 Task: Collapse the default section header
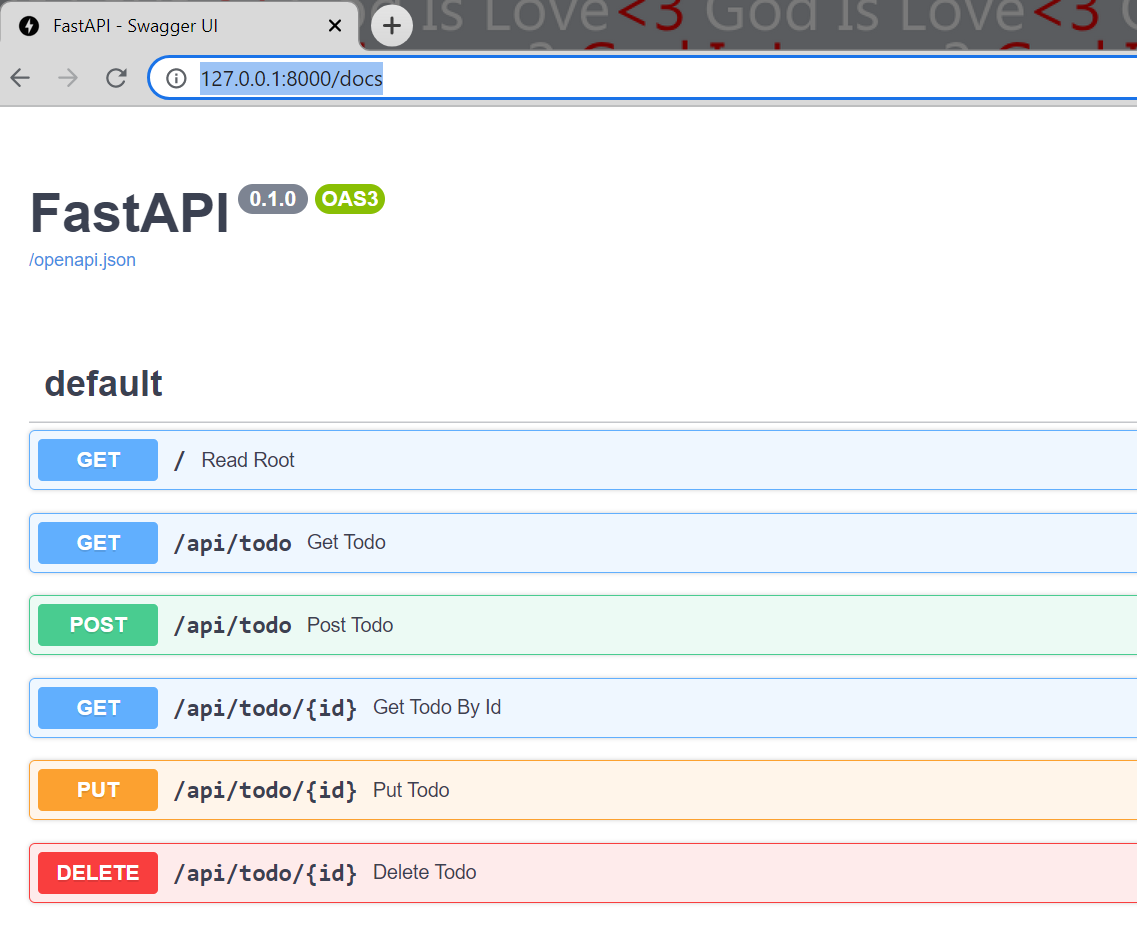(583, 384)
